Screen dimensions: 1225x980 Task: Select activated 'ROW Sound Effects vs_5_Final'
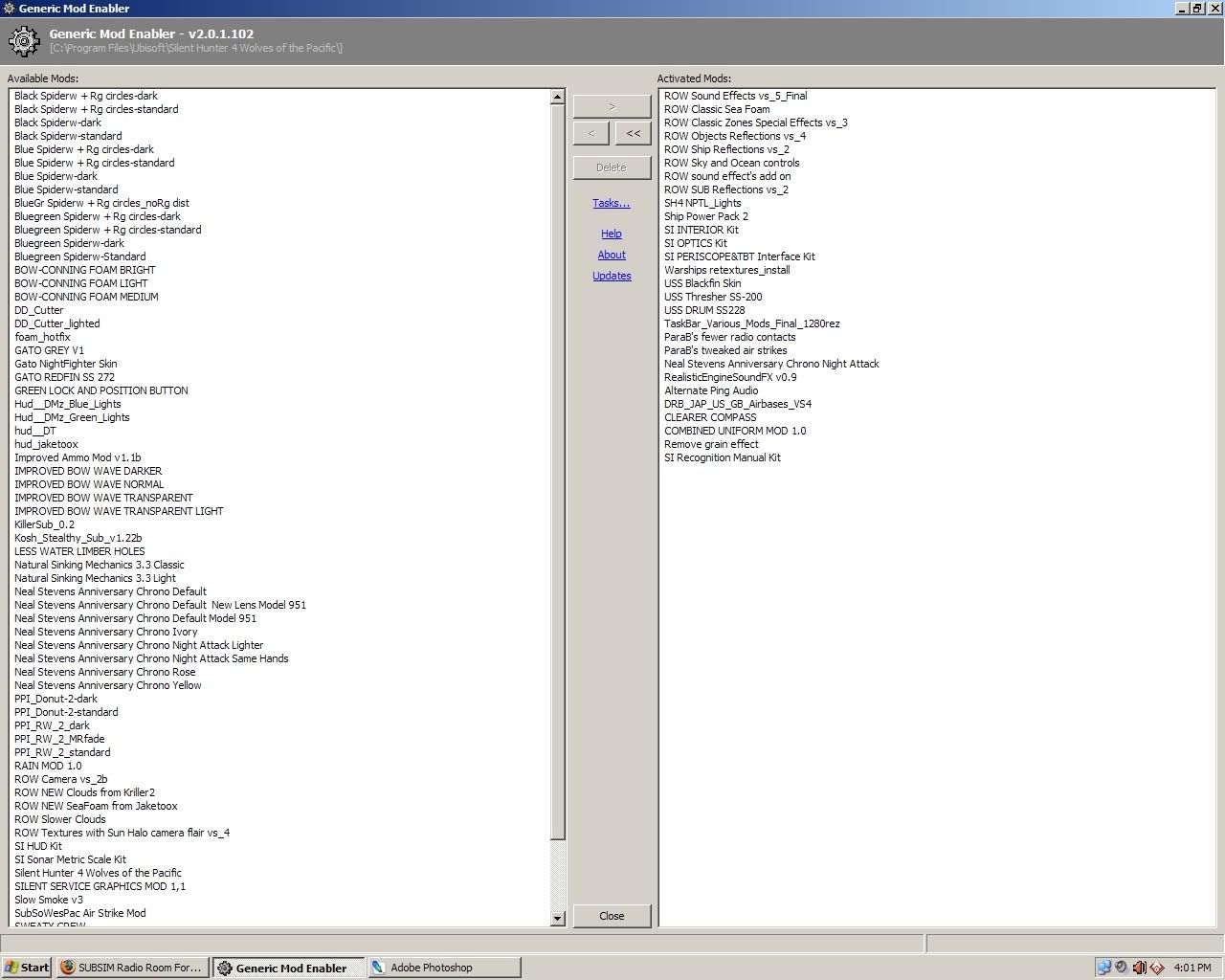(735, 96)
